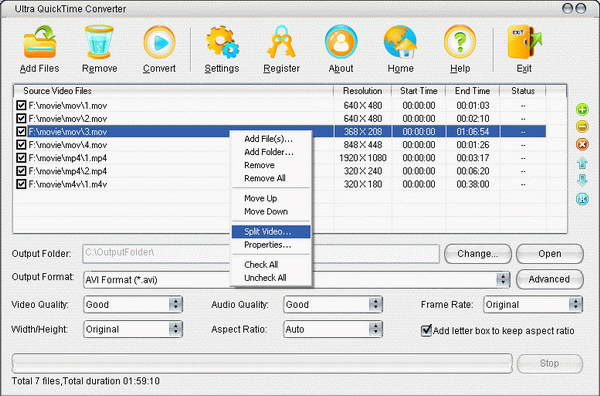This screenshot has height=396, width=600.
Task: Click the 1920×1080 resolution cell
Action: [362, 158]
